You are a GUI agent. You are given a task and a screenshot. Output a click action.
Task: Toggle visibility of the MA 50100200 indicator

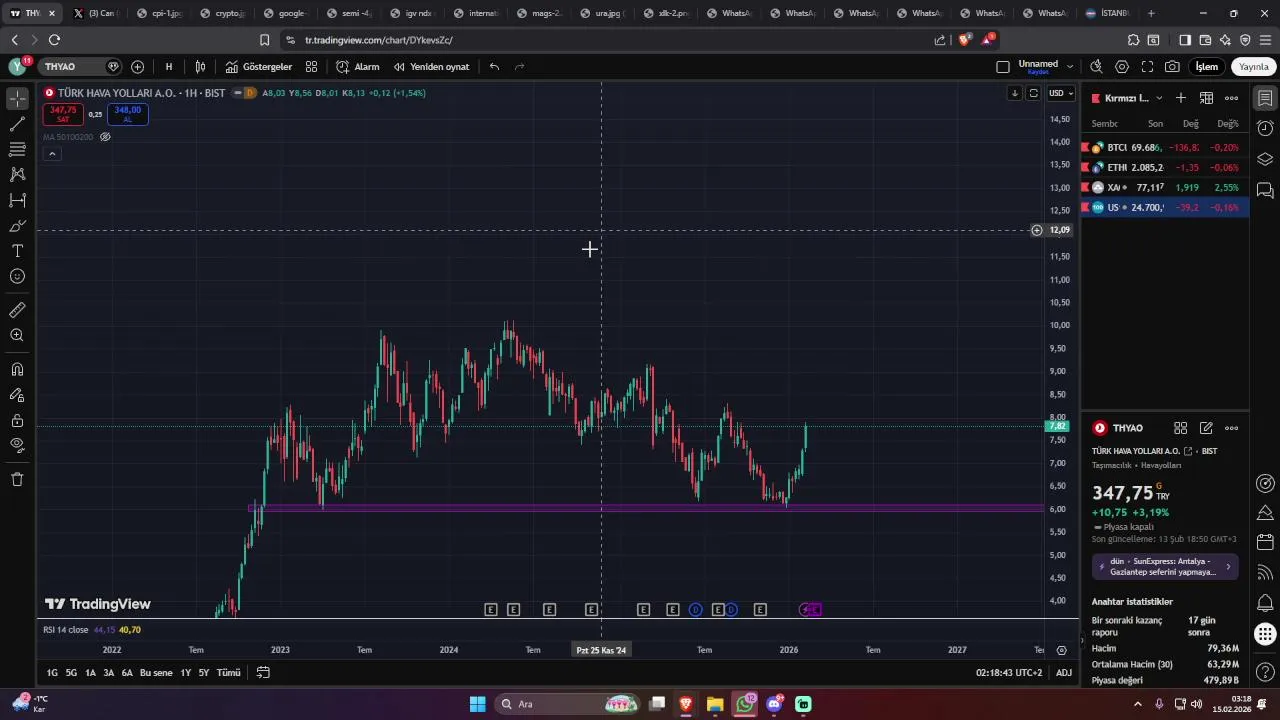tap(105, 137)
